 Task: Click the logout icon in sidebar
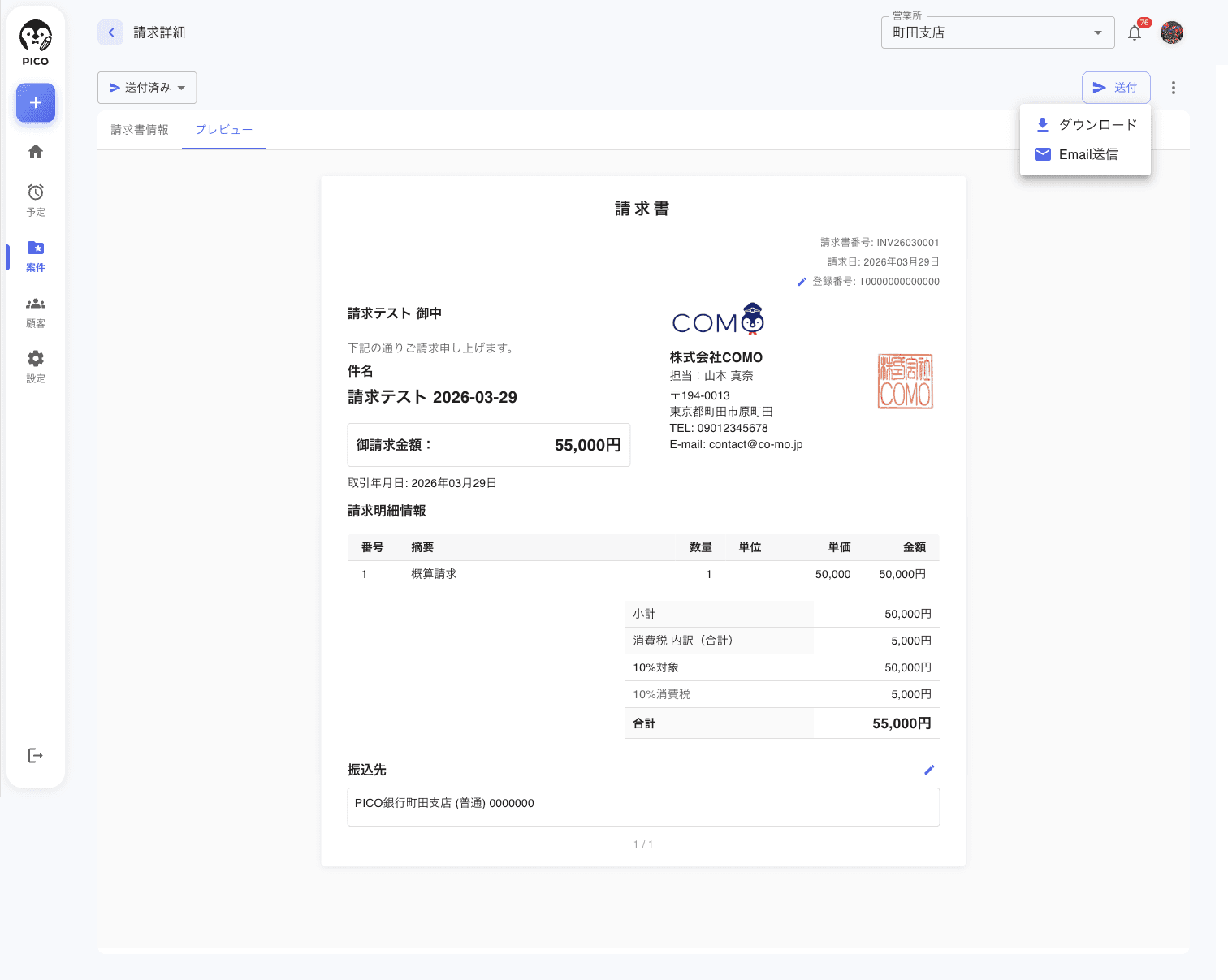pyautogui.click(x=36, y=756)
